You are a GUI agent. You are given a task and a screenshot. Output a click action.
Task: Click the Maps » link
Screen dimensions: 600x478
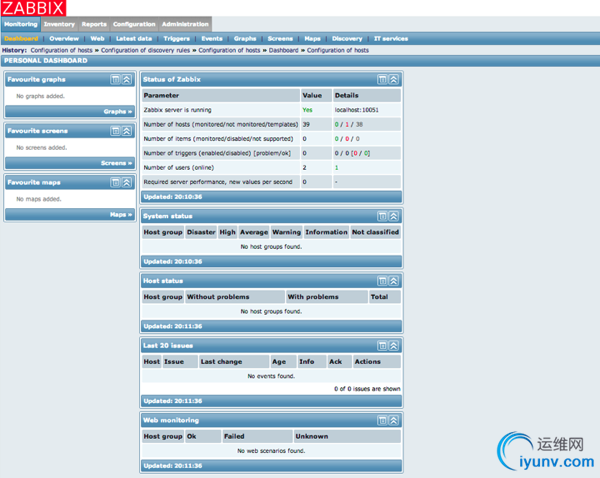click(121, 214)
